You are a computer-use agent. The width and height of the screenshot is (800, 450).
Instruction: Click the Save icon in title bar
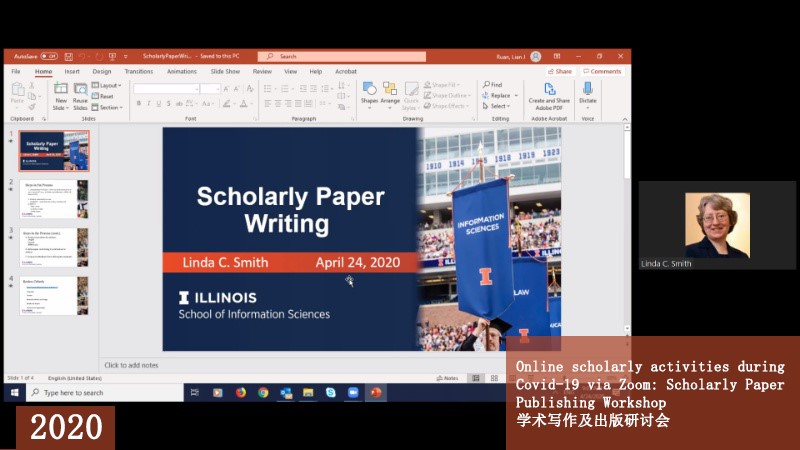click(x=68, y=56)
